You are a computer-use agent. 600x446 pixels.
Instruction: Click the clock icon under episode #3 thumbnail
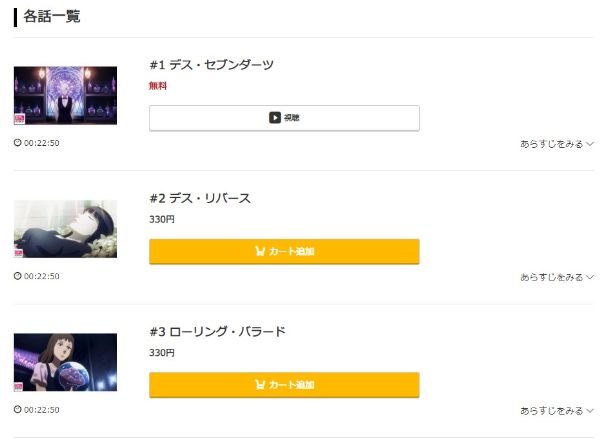18,410
